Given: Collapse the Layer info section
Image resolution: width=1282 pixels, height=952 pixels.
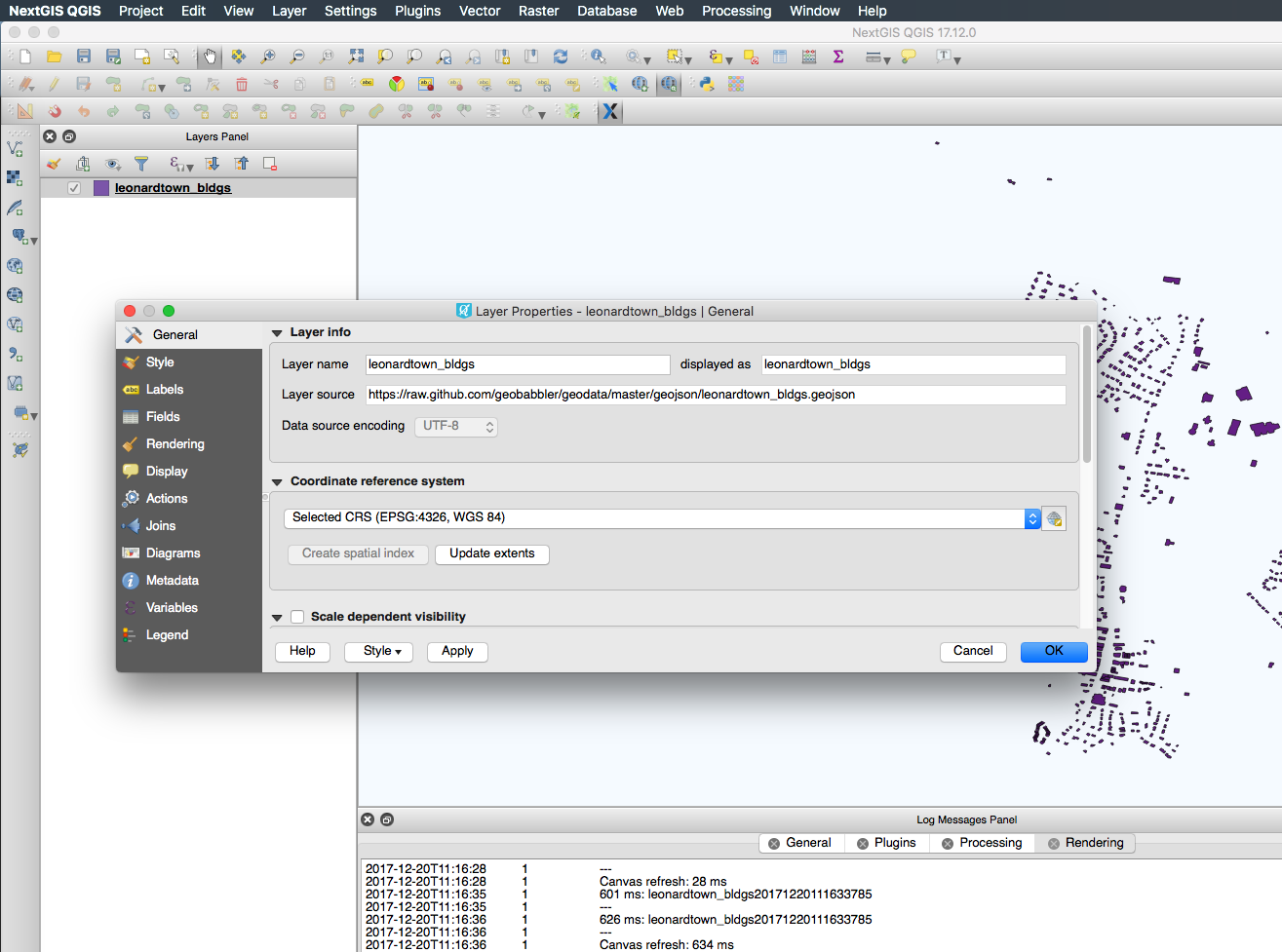Looking at the screenshot, I should (277, 333).
